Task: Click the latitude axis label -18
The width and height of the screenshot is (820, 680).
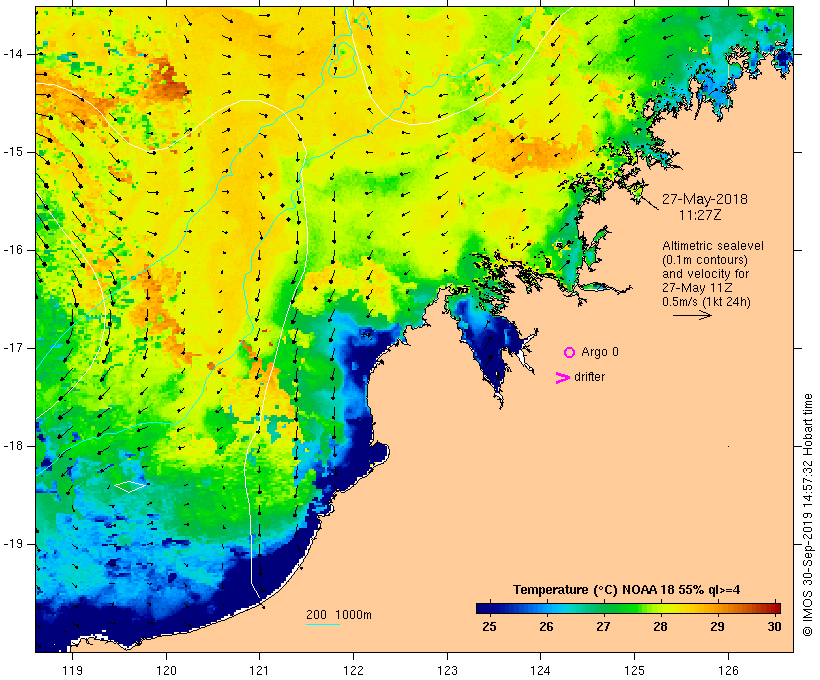Action: click(x=13, y=446)
